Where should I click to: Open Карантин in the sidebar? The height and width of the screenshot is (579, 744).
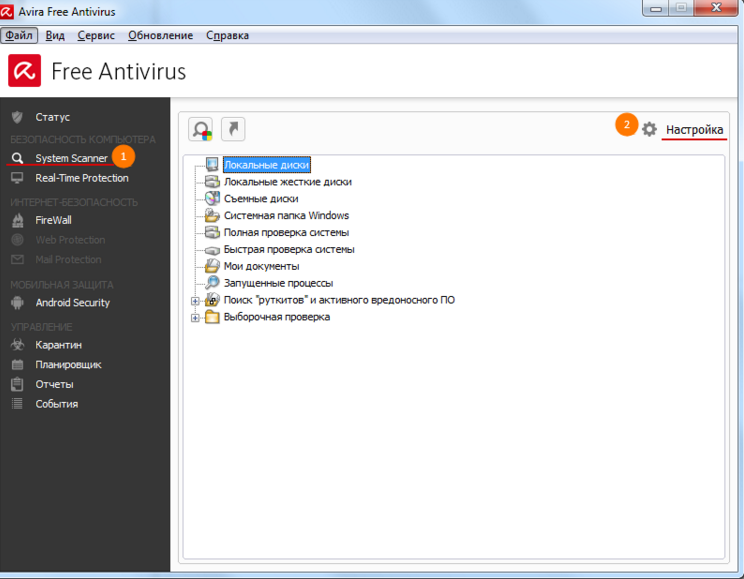(58, 345)
